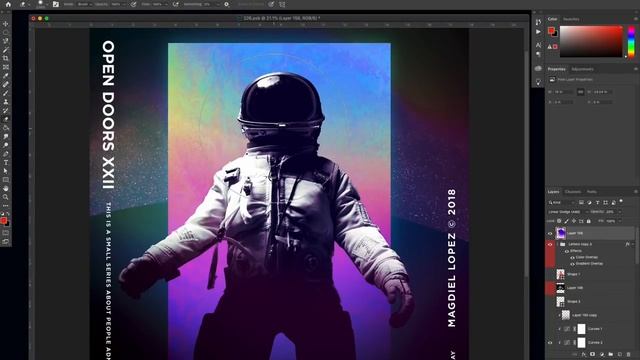Screen dimensions: 640x360
Task: Select the Brush tool in the toolbar
Action: coord(6,93)
